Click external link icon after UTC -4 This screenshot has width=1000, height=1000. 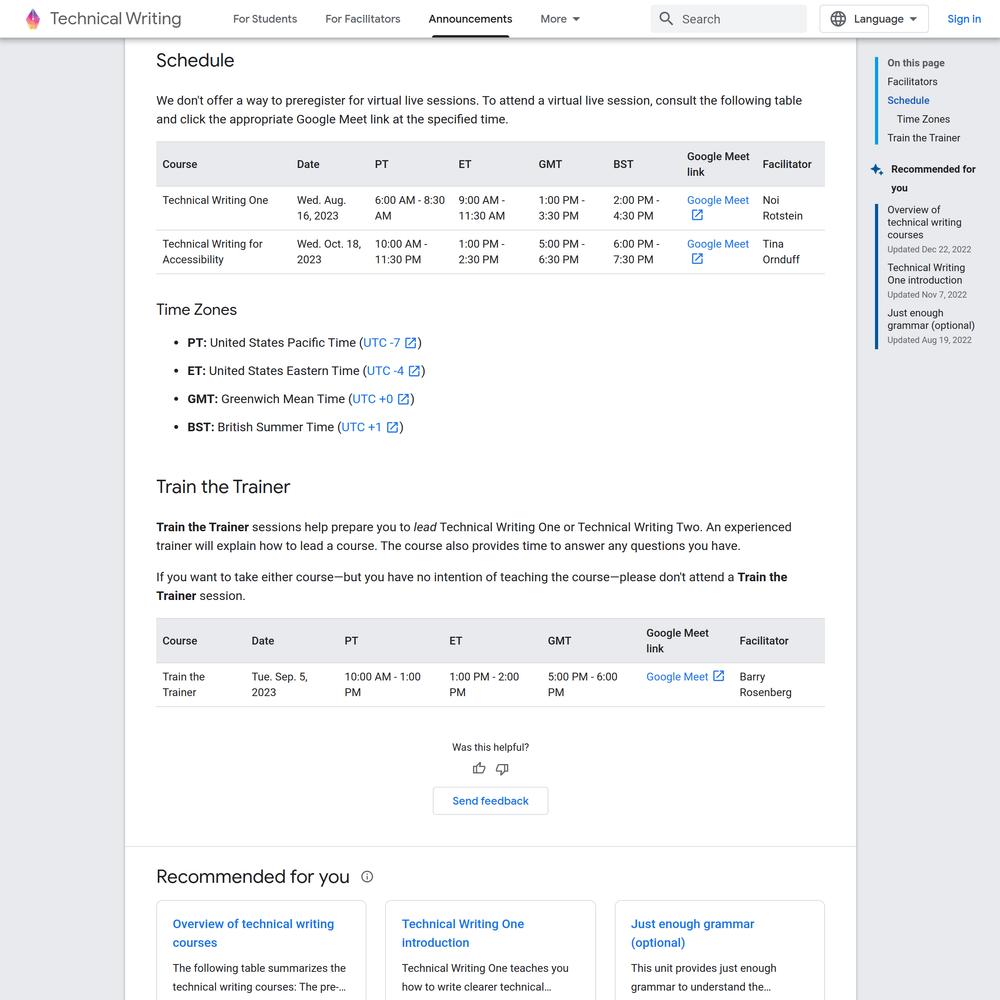tap(415, 371)
